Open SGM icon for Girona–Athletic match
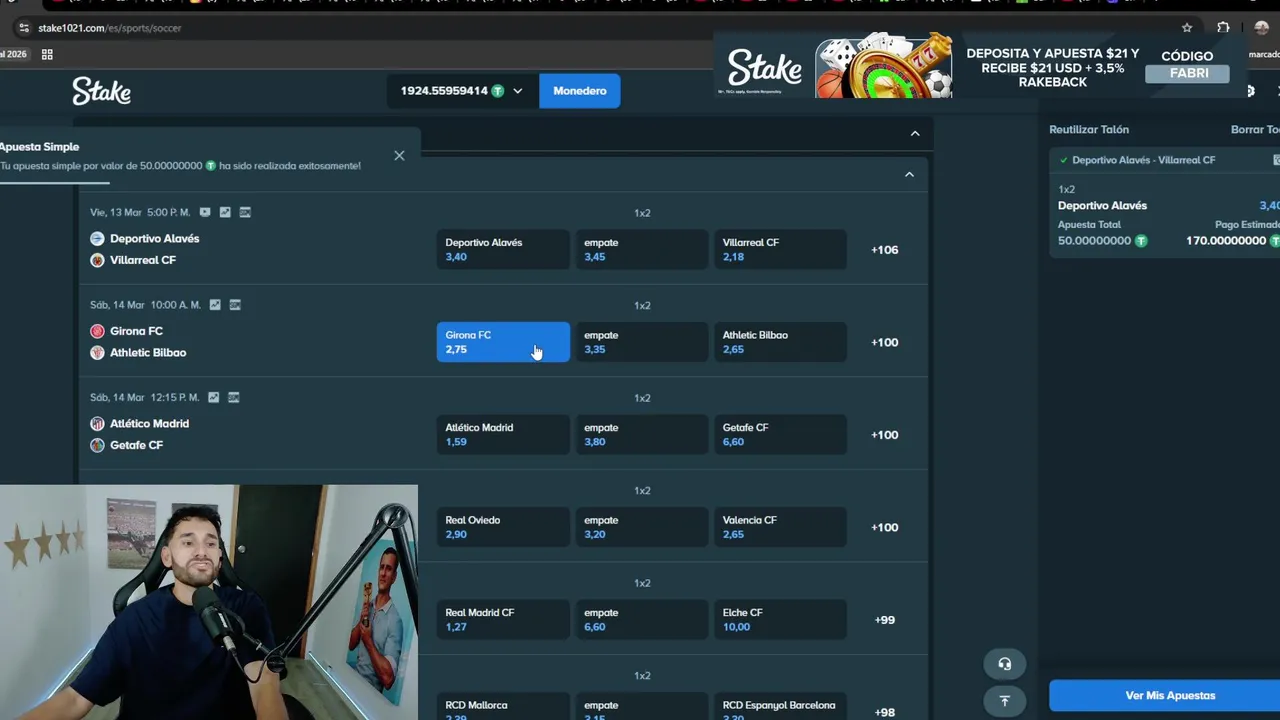Image resolution: width=1280 pixels, height=720 pixels. [235, 305]
